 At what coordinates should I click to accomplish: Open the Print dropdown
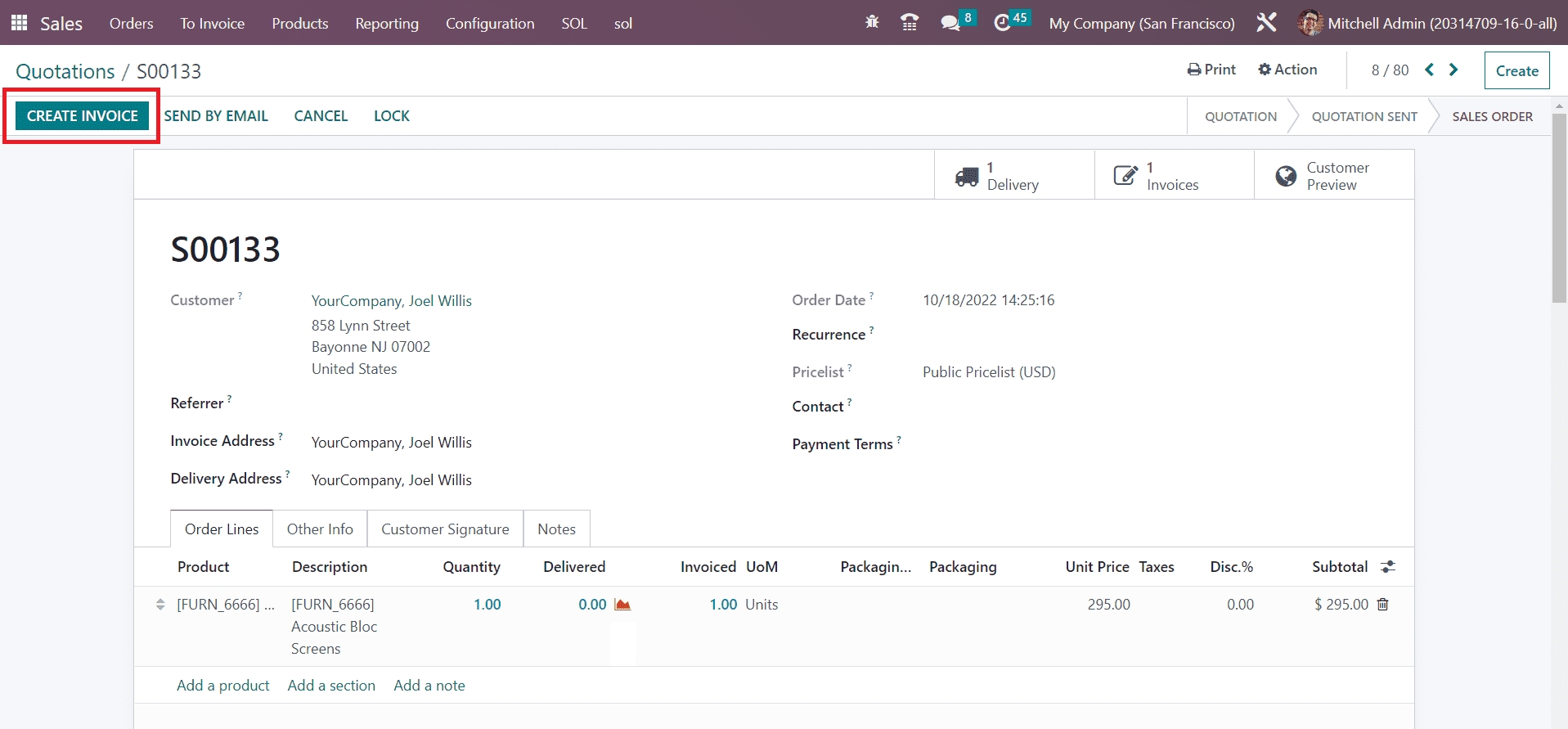(x=1211, y=70)
